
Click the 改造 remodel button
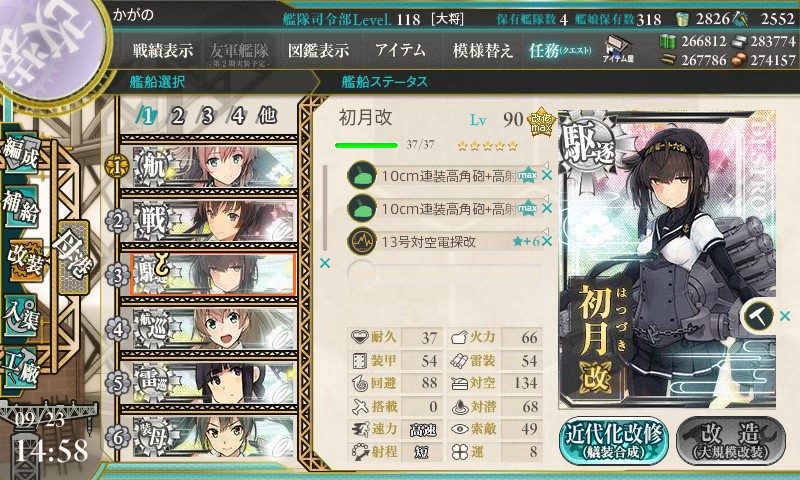point(731,440)
